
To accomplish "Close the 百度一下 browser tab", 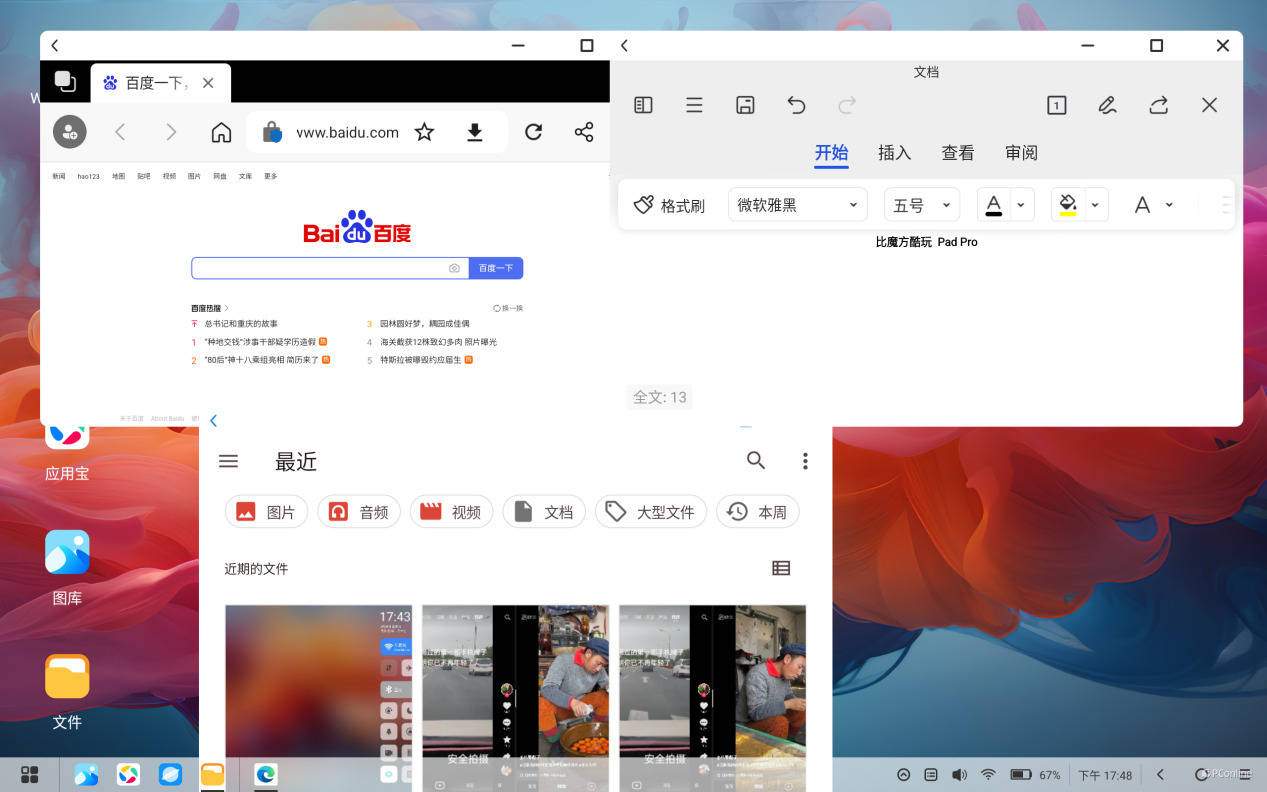I will point(208,83).
